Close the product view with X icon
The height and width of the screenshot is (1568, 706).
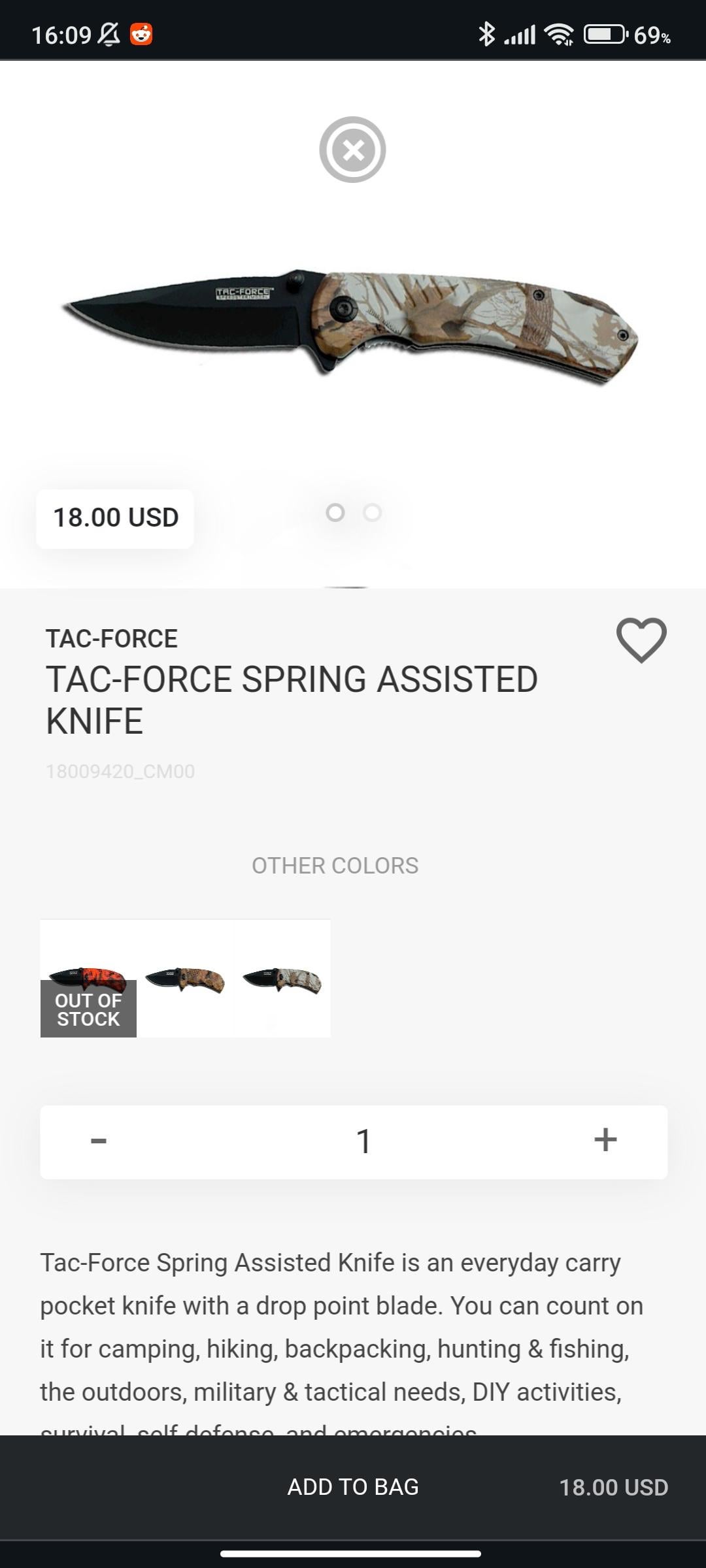point(352,150)
